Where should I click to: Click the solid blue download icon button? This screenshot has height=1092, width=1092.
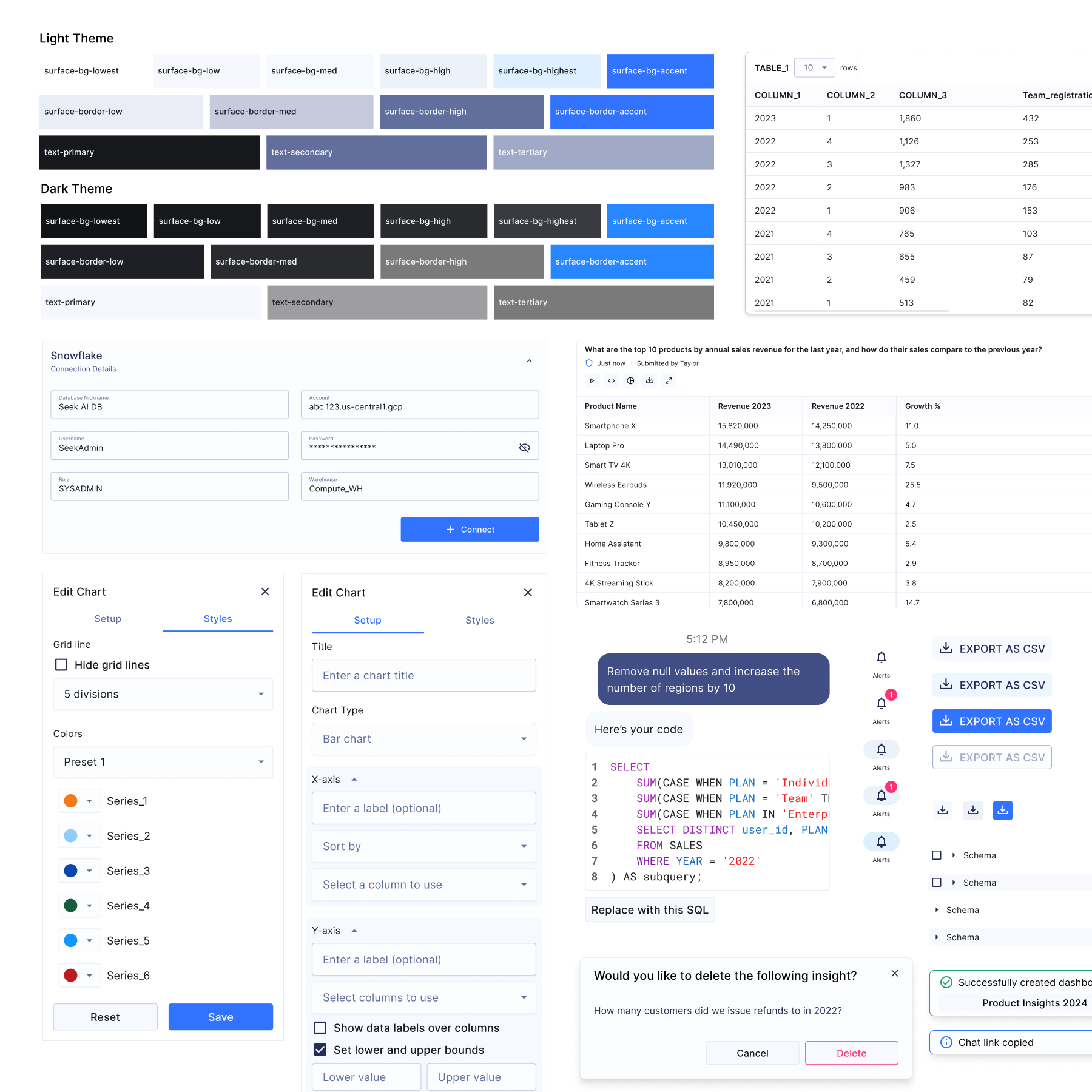(1002, 811)
